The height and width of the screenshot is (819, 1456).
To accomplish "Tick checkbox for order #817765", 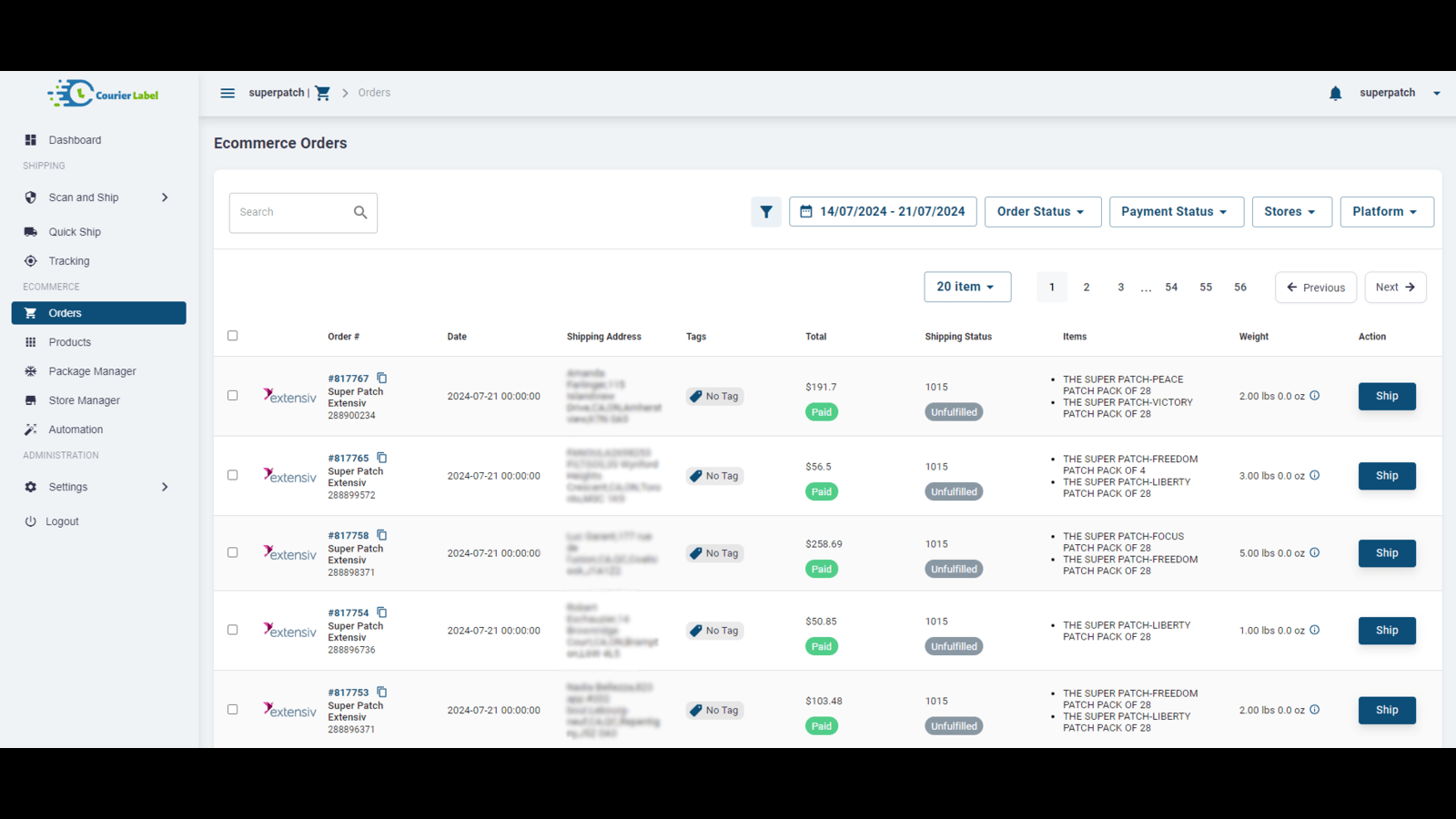I will point(233,475).
